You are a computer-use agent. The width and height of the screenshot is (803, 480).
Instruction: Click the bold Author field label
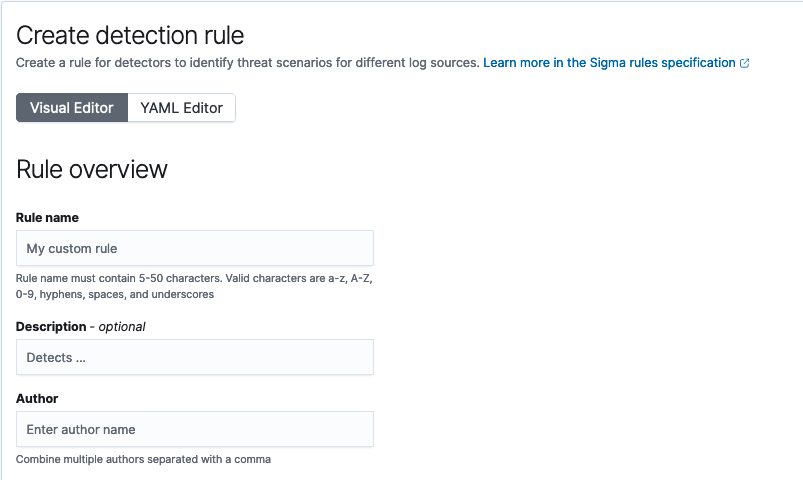[37, 399]
